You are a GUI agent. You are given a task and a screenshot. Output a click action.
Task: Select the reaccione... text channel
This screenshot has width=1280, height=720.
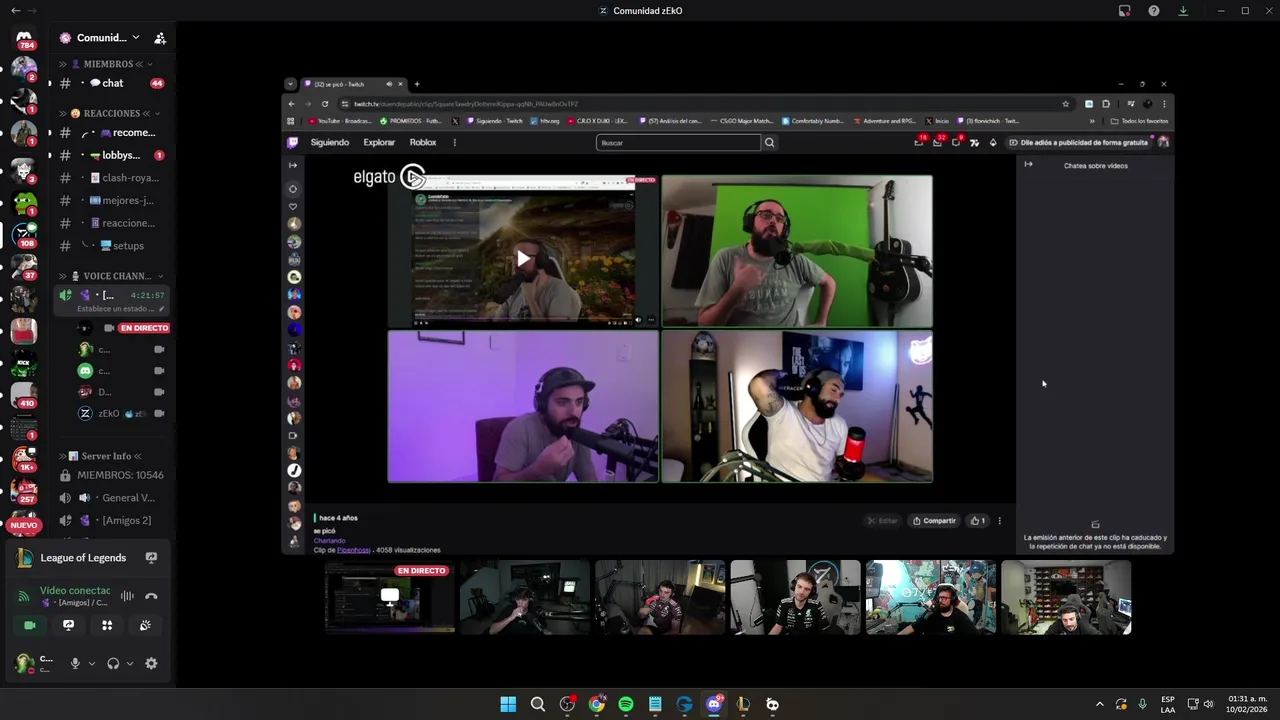tap(111, 223)
